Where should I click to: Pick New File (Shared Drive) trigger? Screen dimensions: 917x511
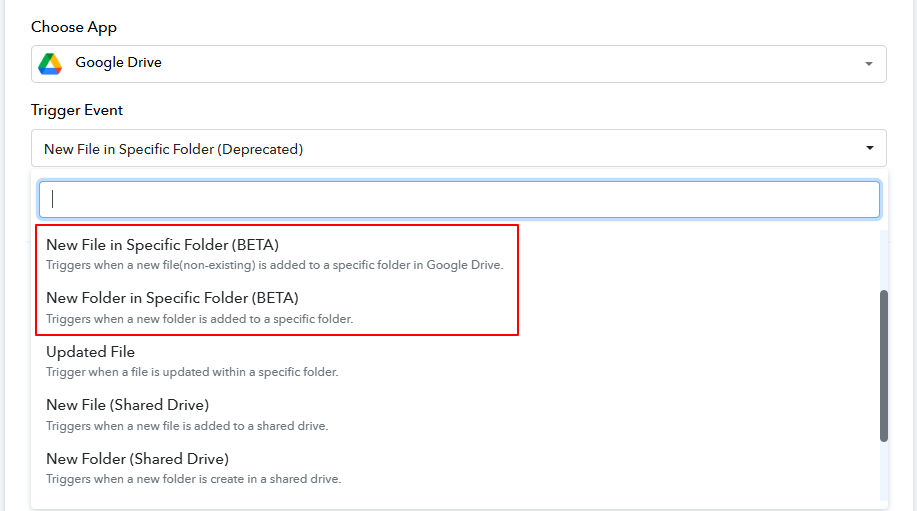click(x=127, y=405)
